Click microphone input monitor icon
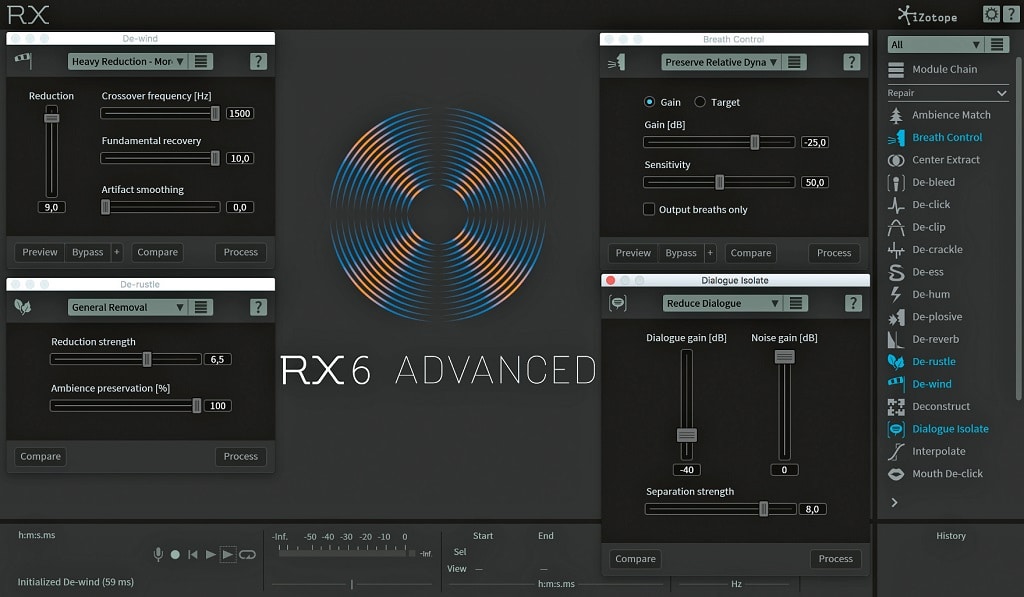This screenshot has width=1024, height=597. (x=158, y=555)
